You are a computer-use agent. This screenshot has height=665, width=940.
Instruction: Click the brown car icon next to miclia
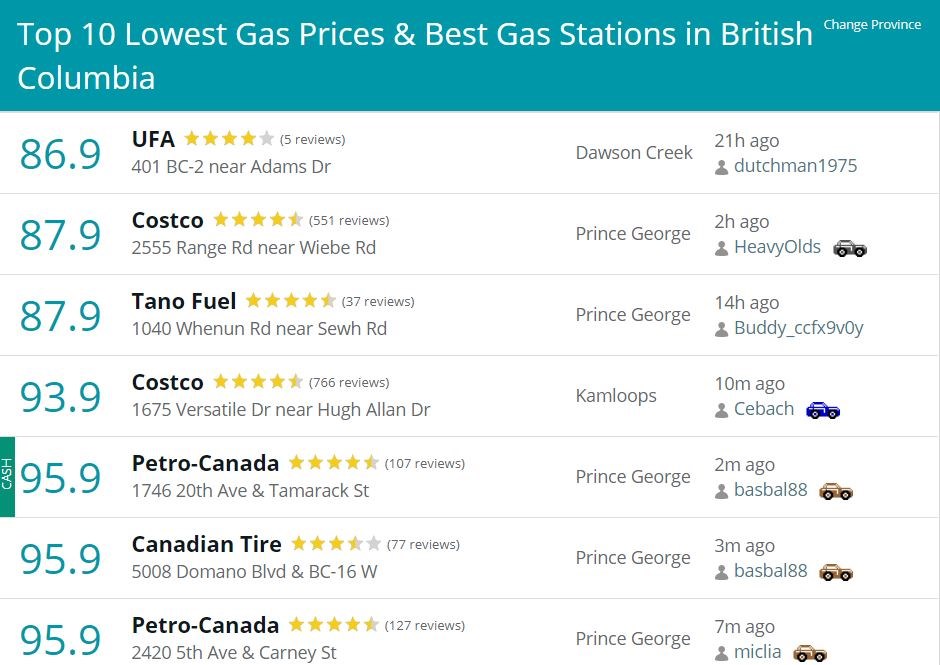click(x=810, y=652)
